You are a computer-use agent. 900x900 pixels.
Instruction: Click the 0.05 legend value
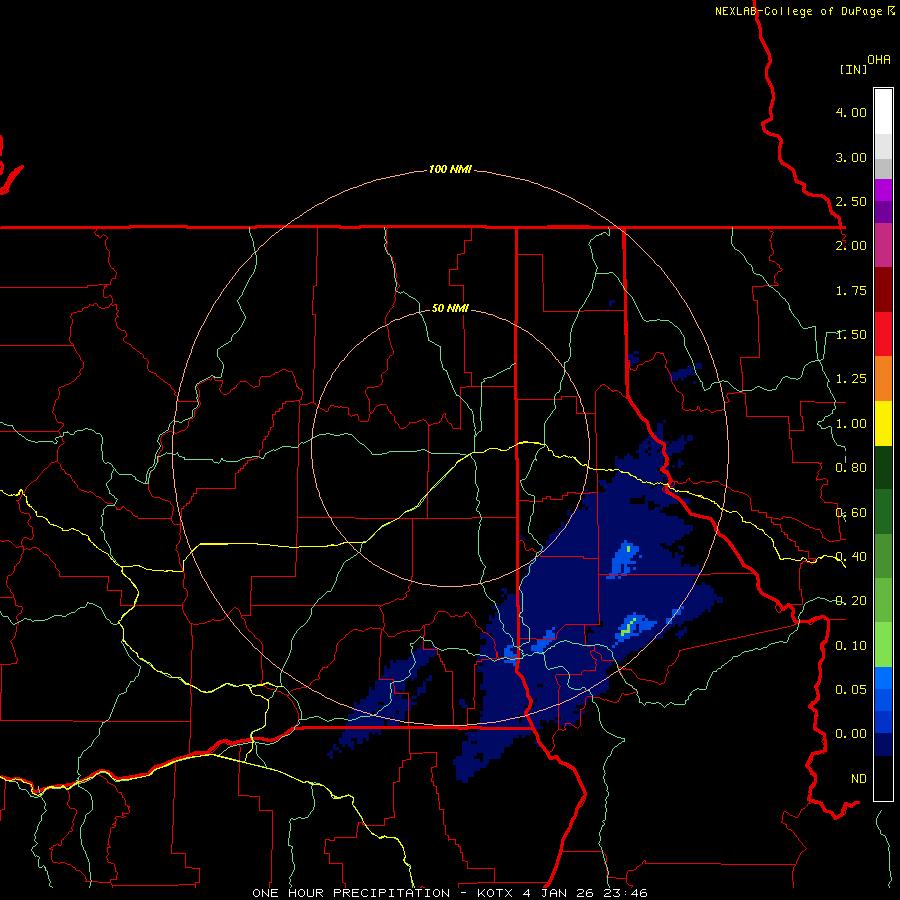pyautogui.click(x=851, y=689)
